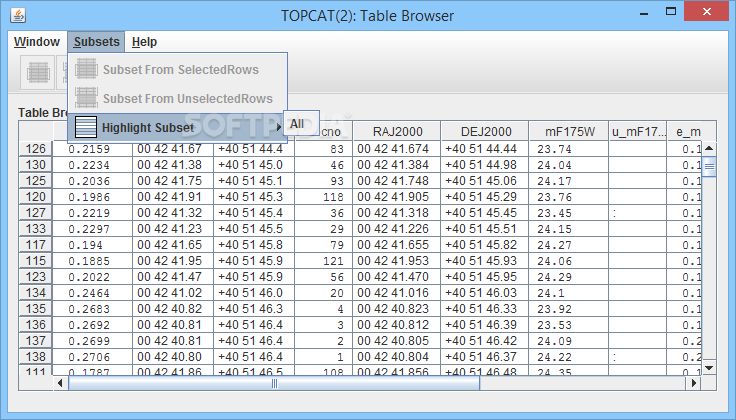
Task: Click the Subset From SelectedRows icon
Action: [x=86, y=69]
